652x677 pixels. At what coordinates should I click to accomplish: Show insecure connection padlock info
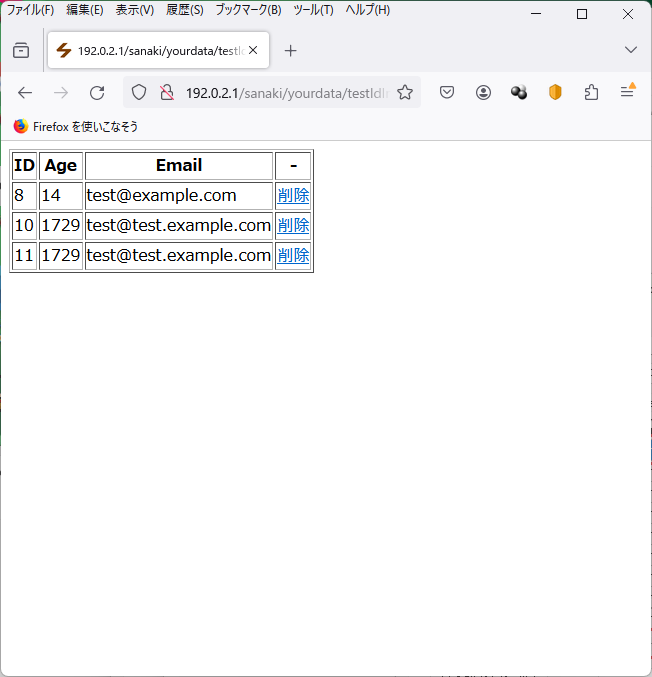coord(167,92)
